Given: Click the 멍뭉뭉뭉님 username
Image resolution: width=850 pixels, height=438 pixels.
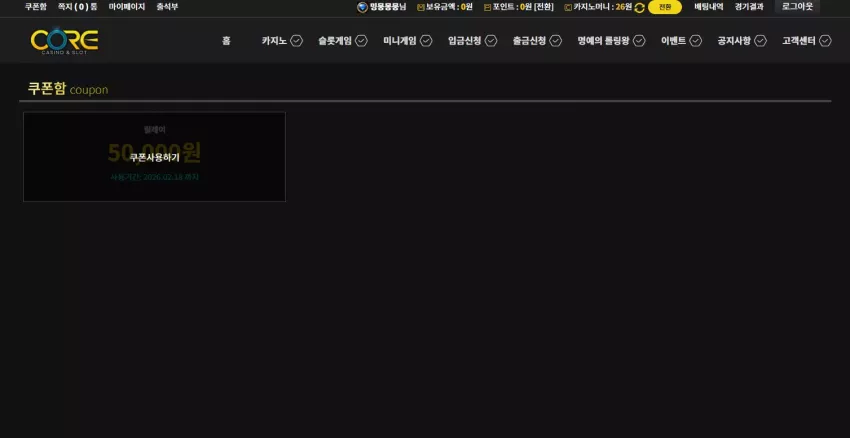Looking at the screenshot, I should pyautogui.click(x=388, y=8).
